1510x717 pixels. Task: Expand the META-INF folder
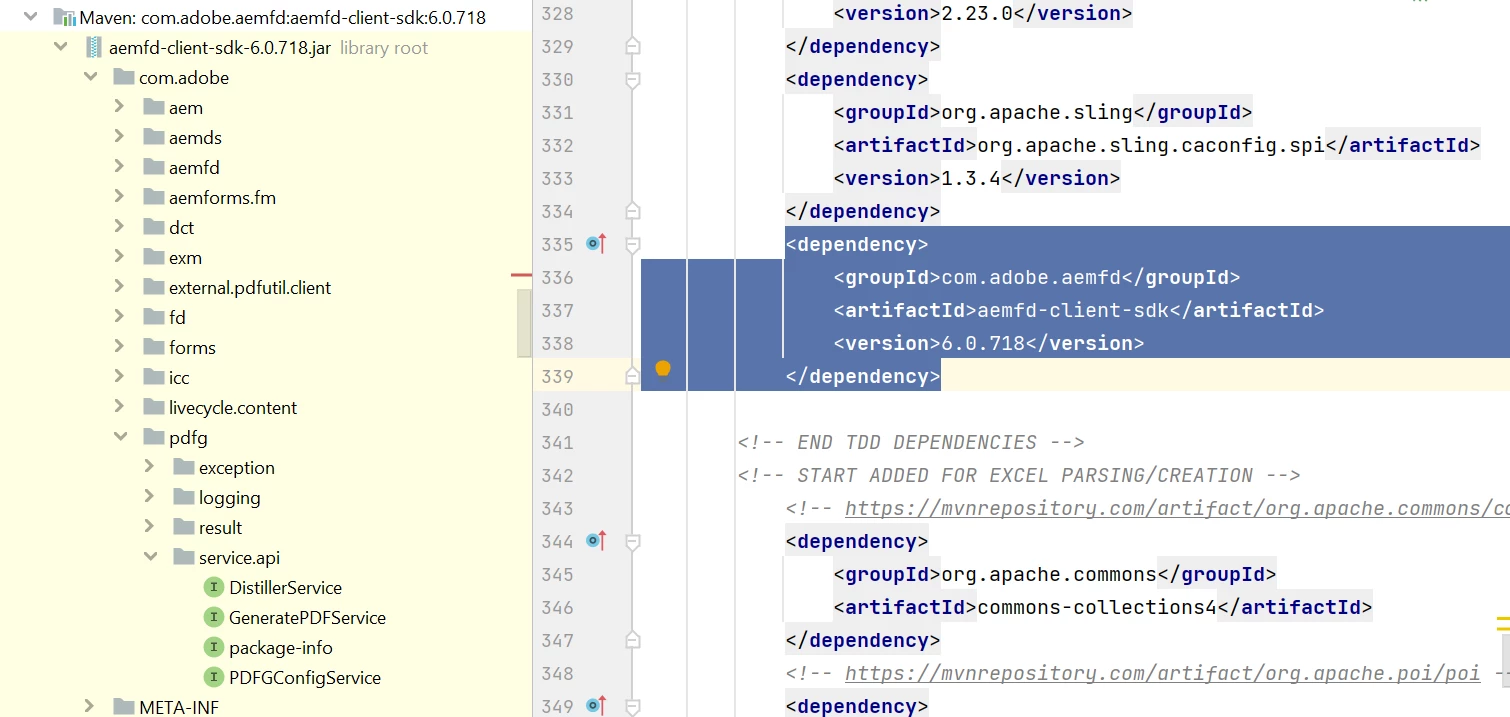89,707
